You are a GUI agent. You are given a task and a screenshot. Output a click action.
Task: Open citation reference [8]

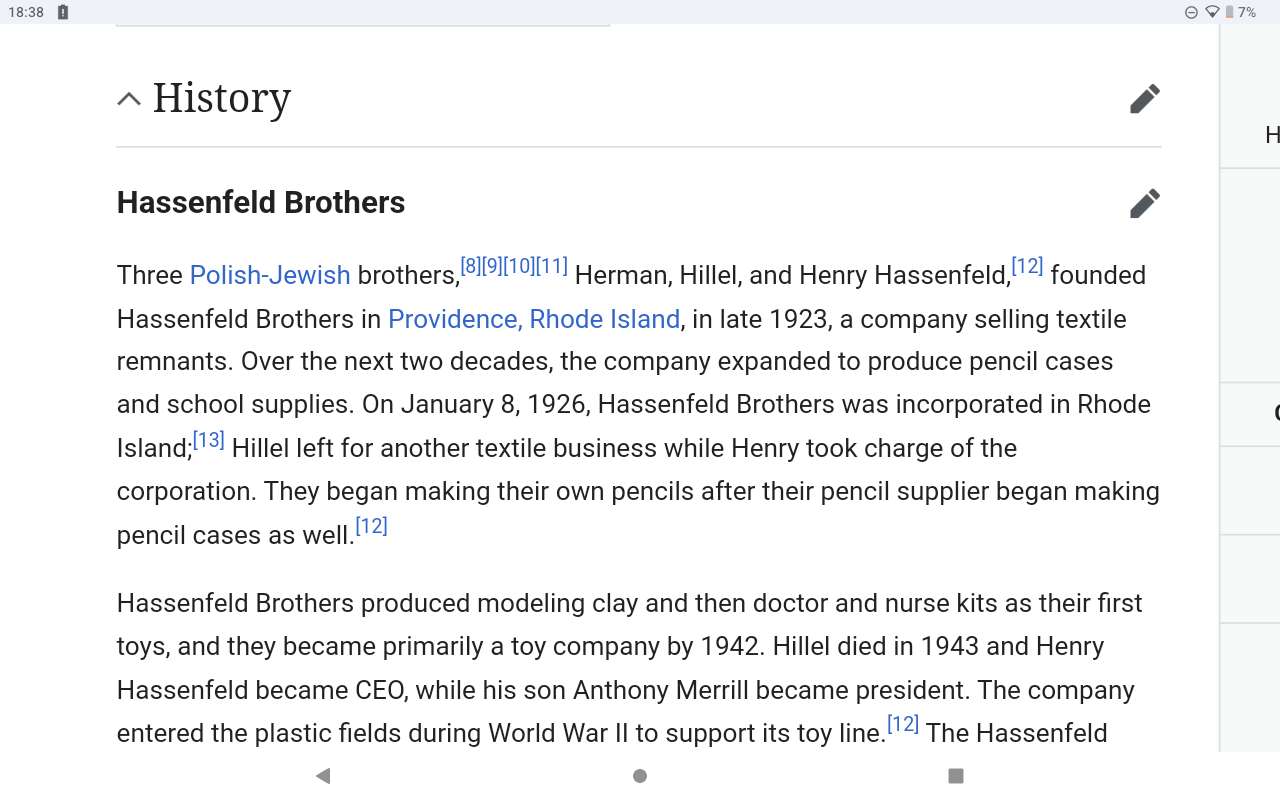[x=471, y=266]
